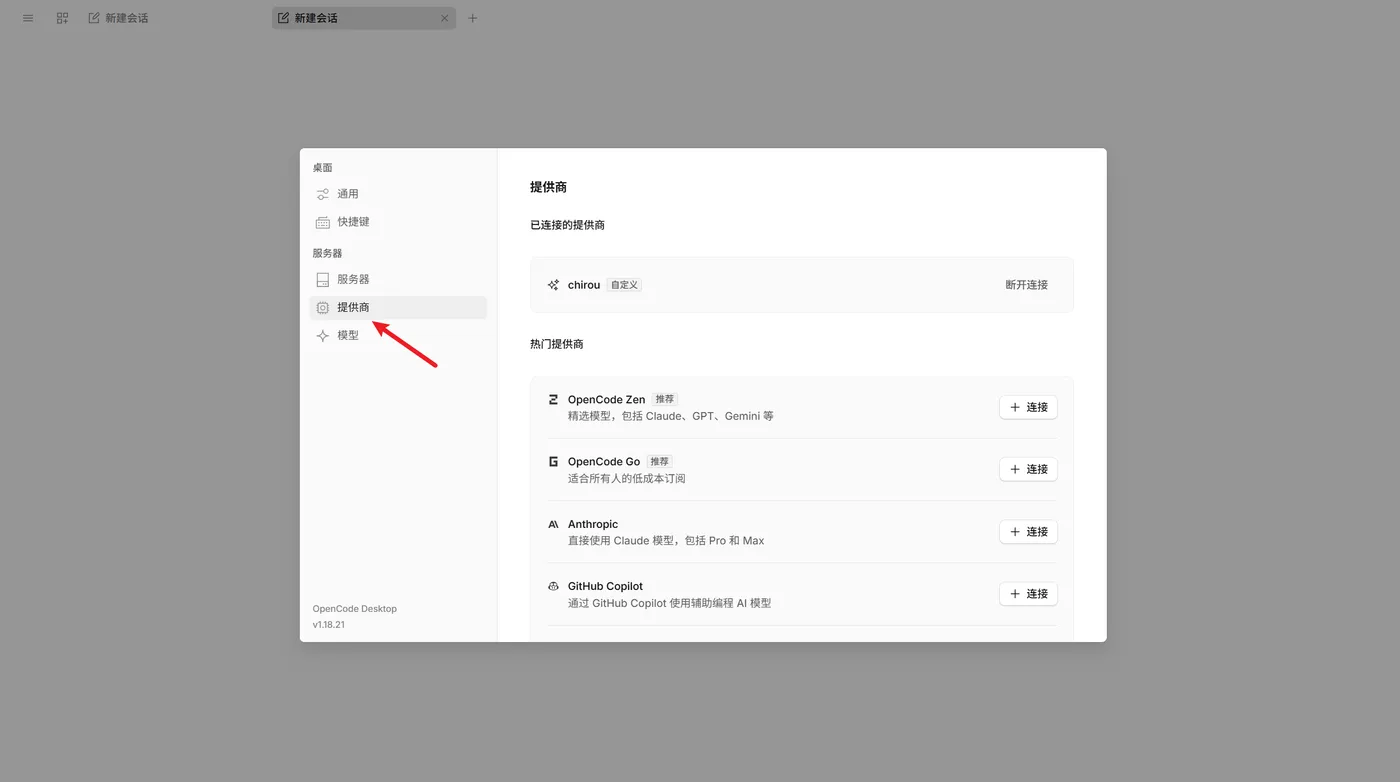Screen dimensions: 1400x782
Task: Click the sparkle icon next to 模型
Action: (322, 336)
